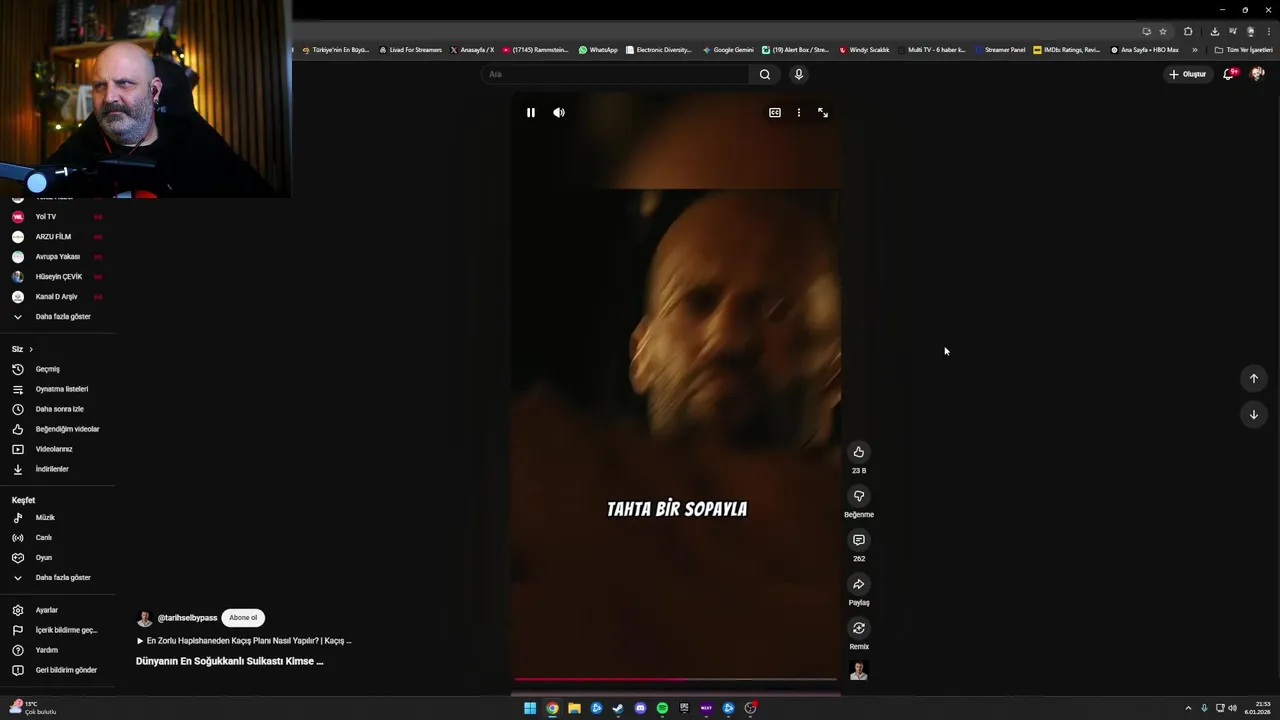Toggle closed captions on the Short
The image size is (1280, 720).
(x=774, y=113)
